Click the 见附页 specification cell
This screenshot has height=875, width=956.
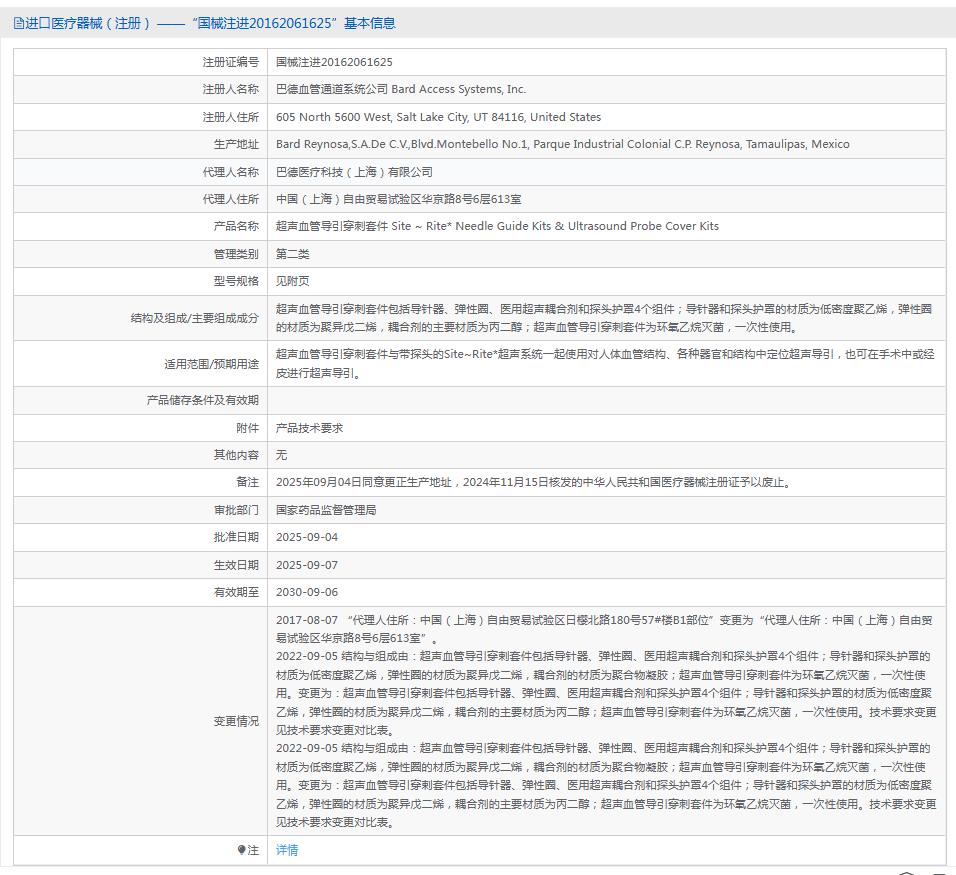pos(291,281)
